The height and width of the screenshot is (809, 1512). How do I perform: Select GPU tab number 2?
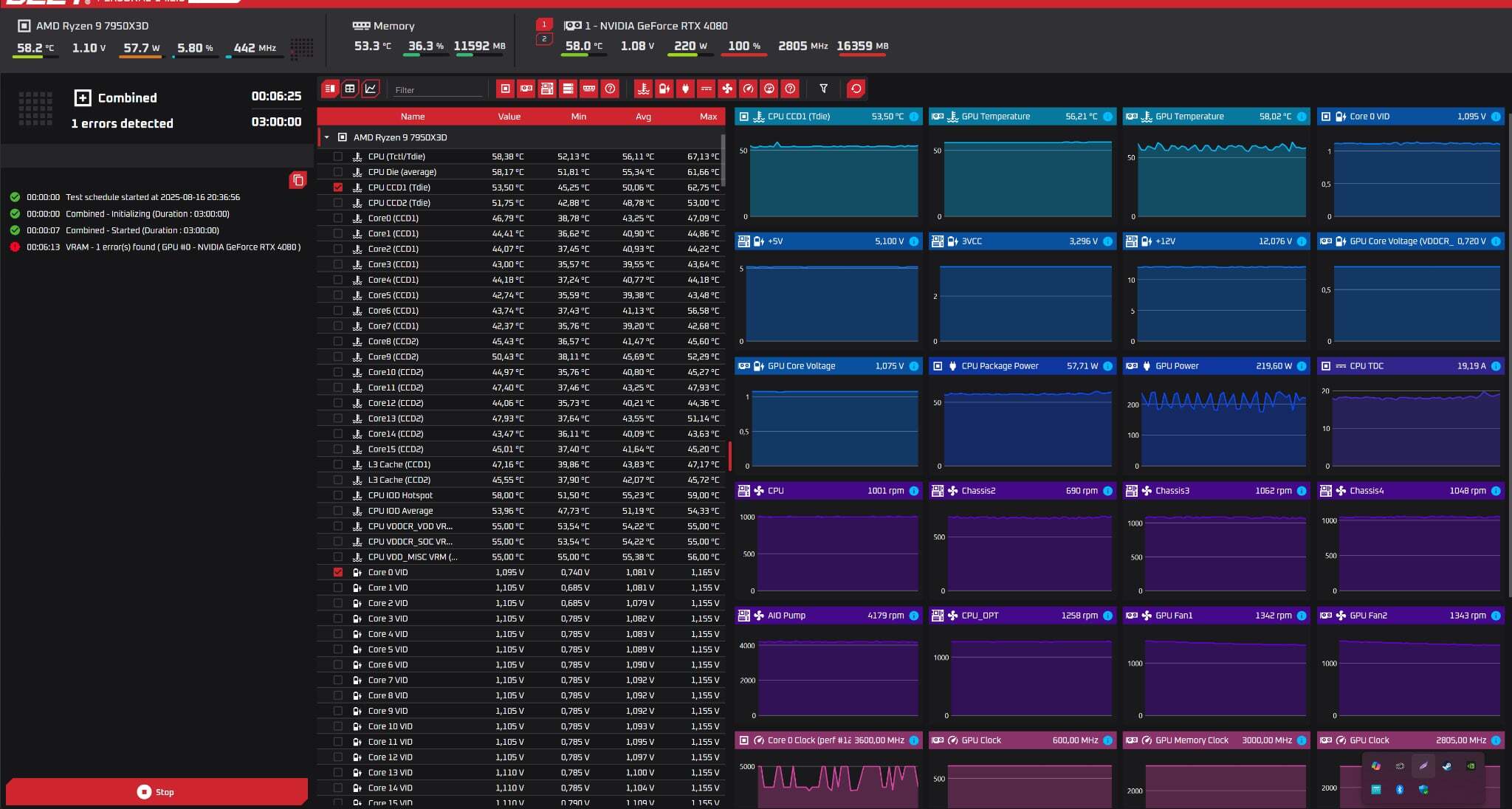tap(544, 39)
